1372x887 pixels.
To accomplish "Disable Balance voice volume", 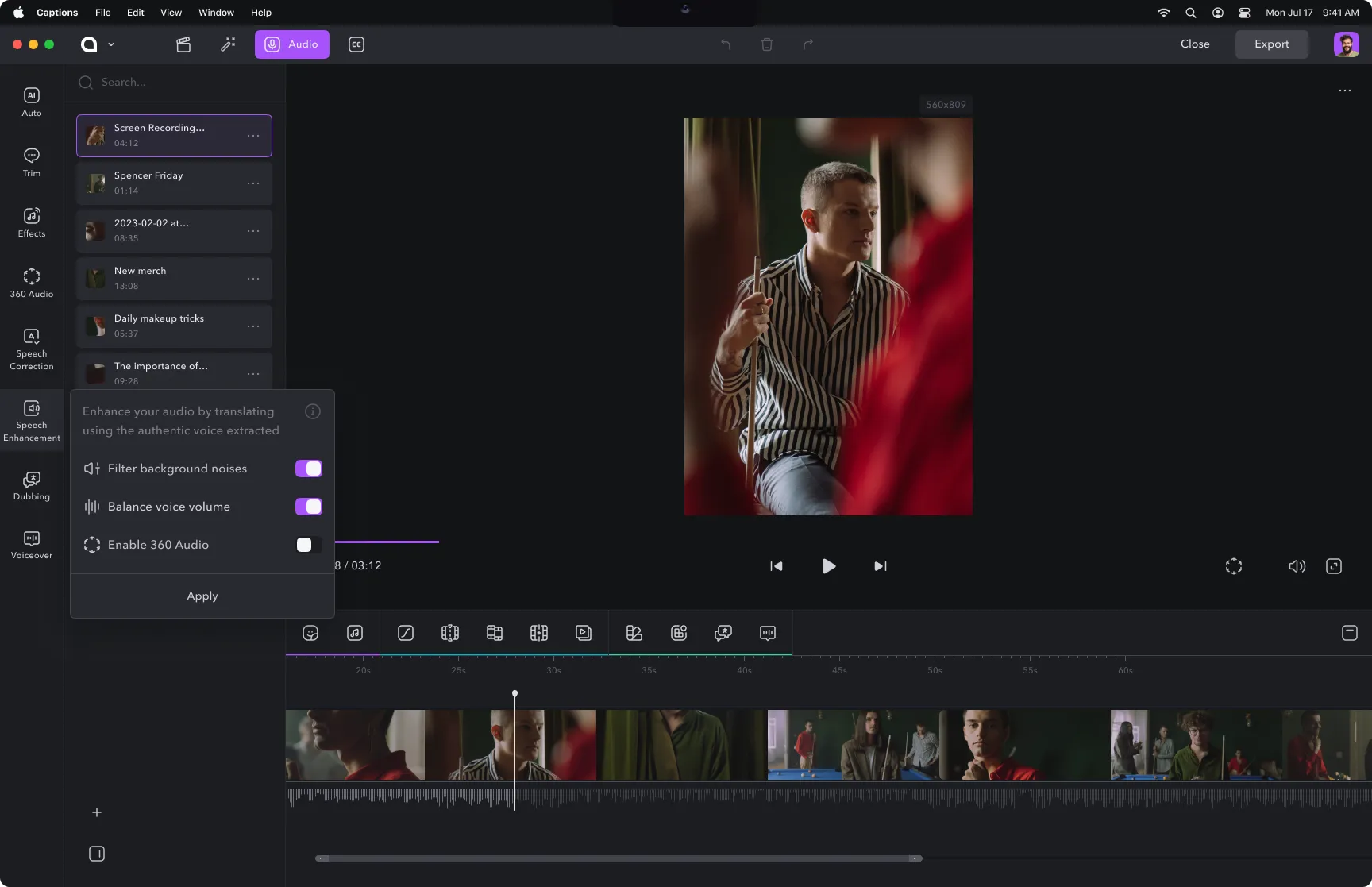I will click(308, 506).
